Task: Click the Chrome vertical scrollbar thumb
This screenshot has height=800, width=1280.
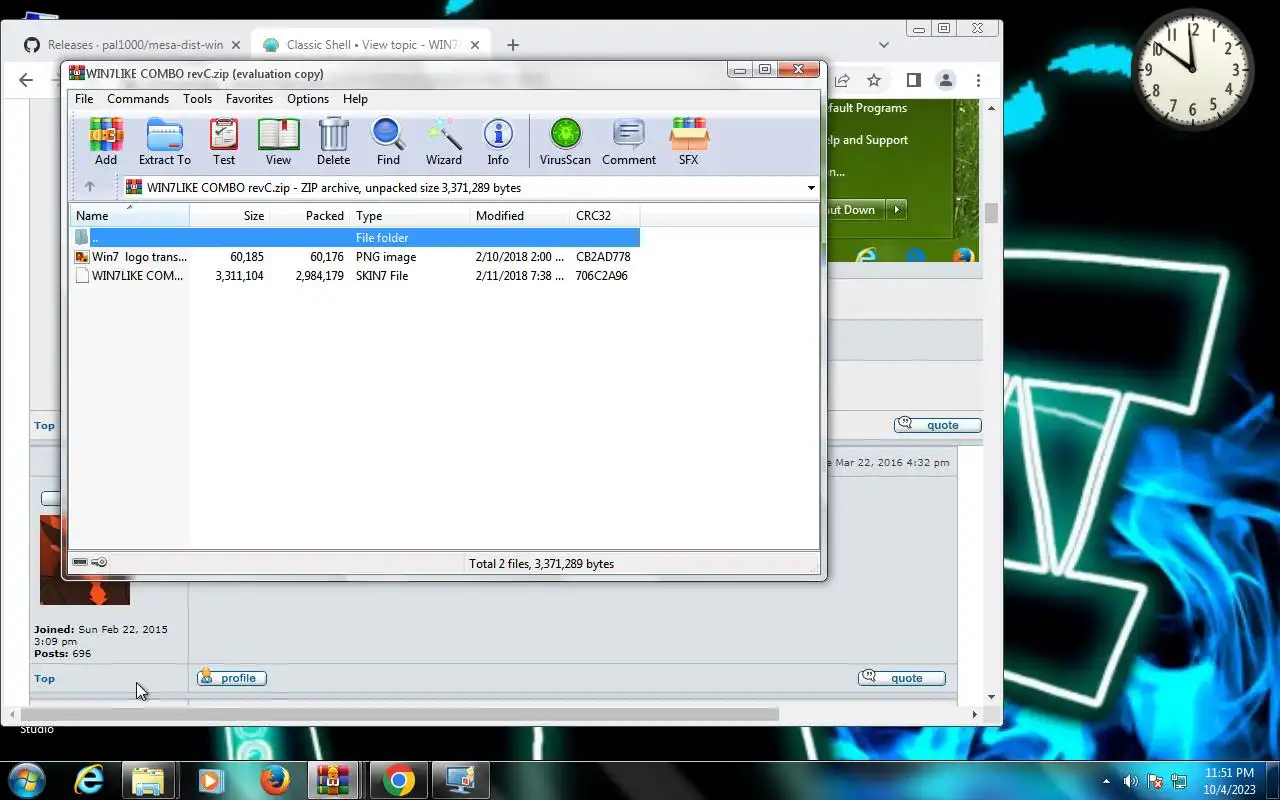Action: 991,213
